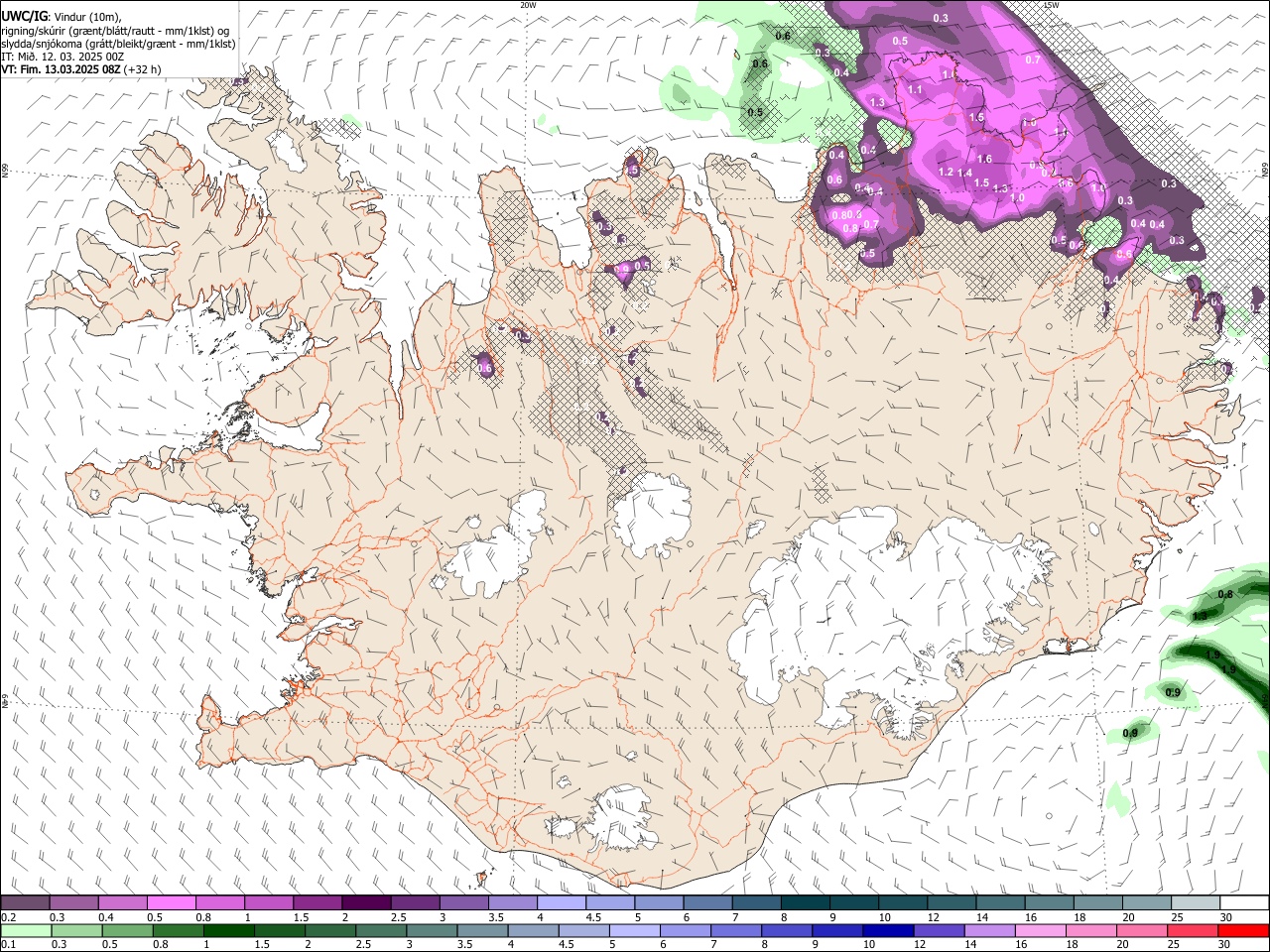Click the '1.6' snowfall value on the map
Image resolution: width=1270 pixels, height=952 pixels.
(x=984, y=159)
